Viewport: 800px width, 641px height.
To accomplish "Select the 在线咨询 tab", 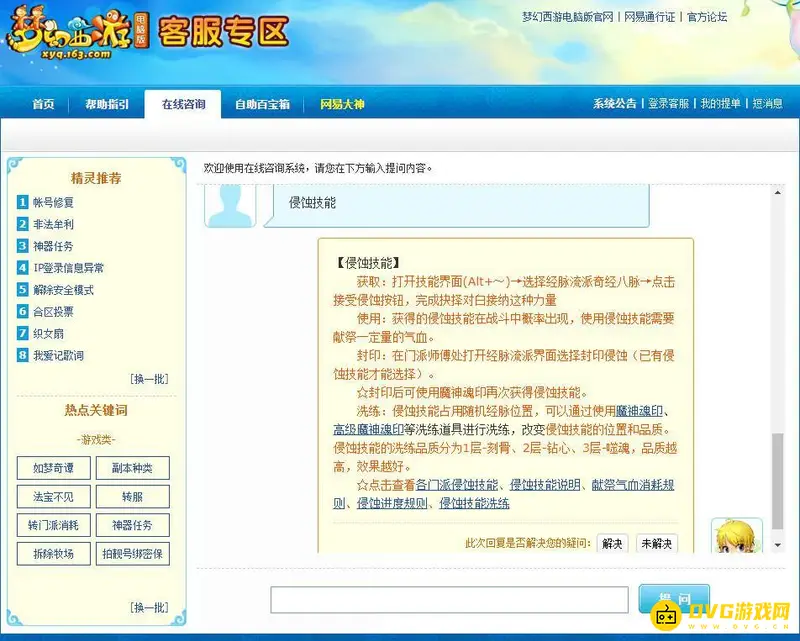I will [x=183, y=104].
